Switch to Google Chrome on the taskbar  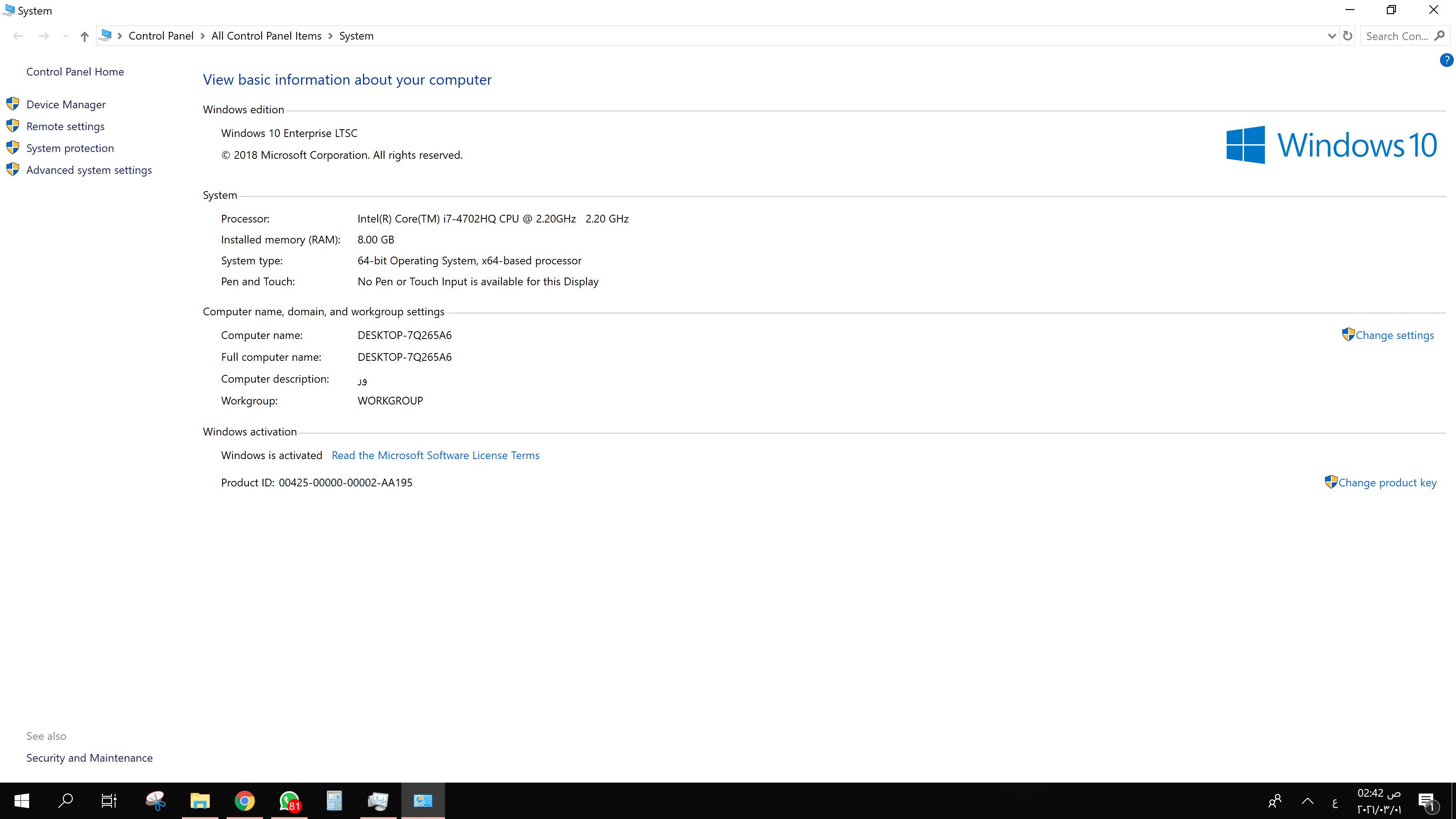pos(245,800)
